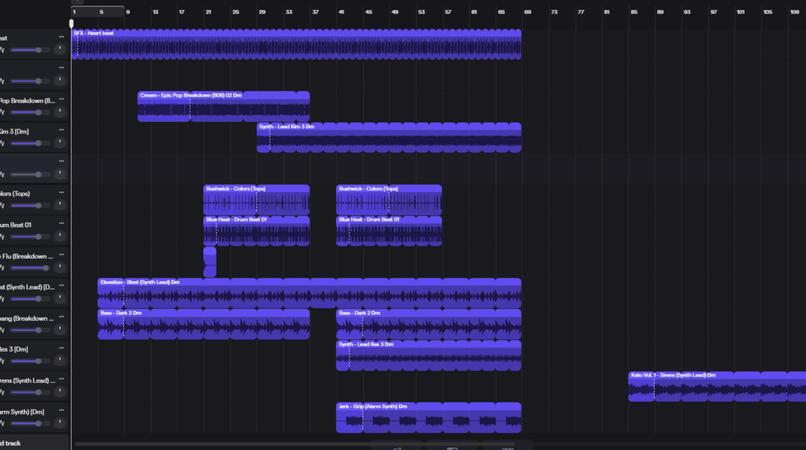Open more options for Flu Breakdown track
Image resolution: width=806 pixels, height=450 pixels.
click(x=61, y=255)
